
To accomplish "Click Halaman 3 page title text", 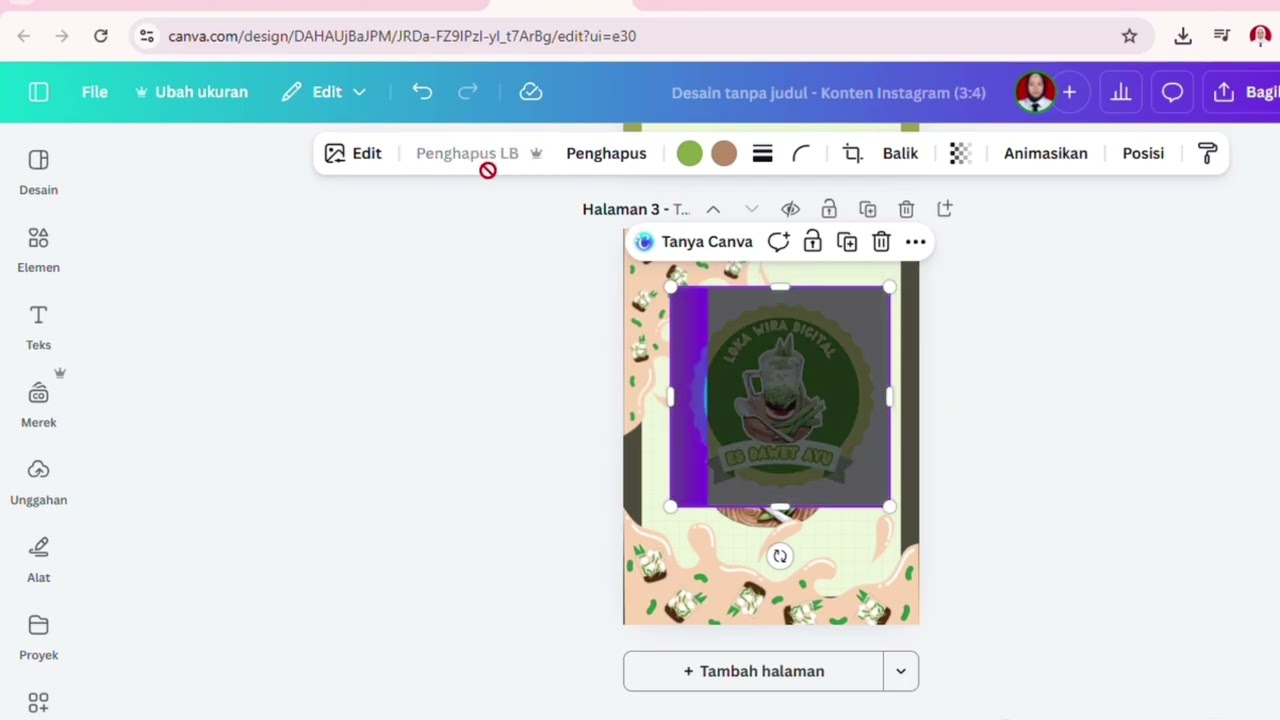I will pos(636,209).
